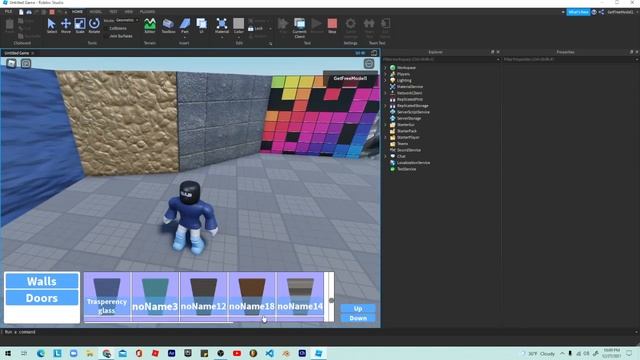
Task: Open the UI insert tool
Action: (201, 25)
